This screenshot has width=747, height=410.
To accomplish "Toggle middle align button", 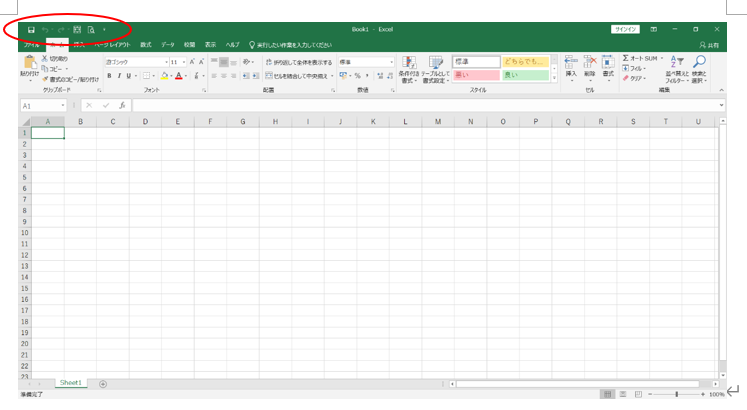I will coord(223,62).
